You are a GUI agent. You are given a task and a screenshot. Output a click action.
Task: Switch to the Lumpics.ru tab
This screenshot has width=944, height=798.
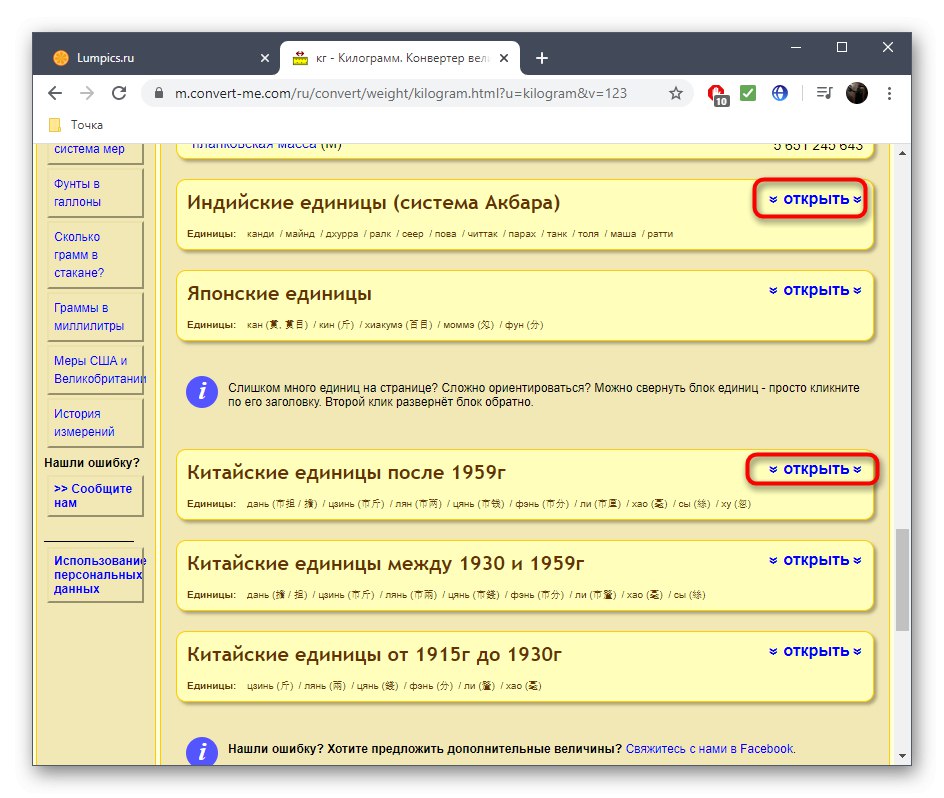click(x=157, y=58)
